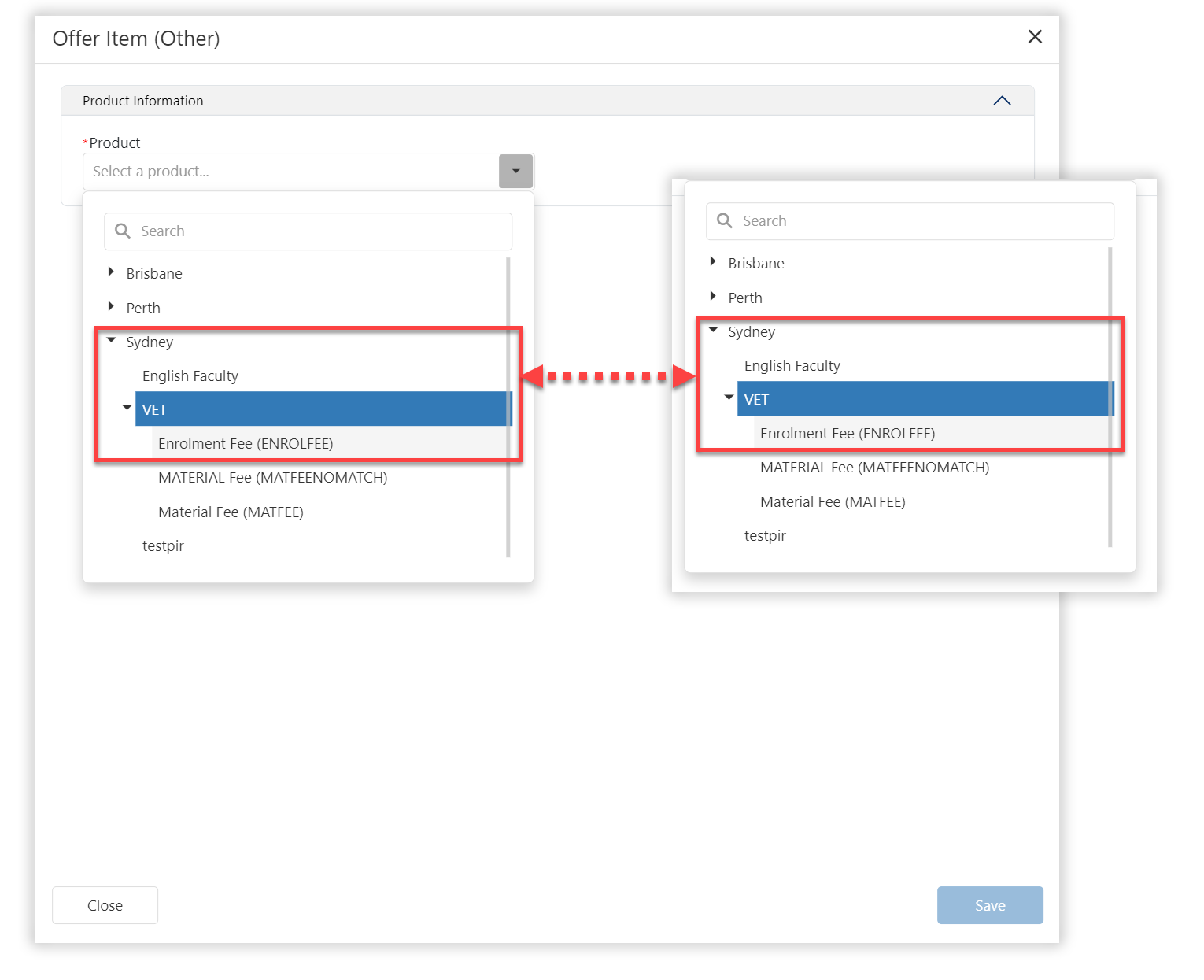Image resolution: width=1204 pixels, height=980 pixels.
Task: Select Brisbane label in right list
Action: coord(756,264)
